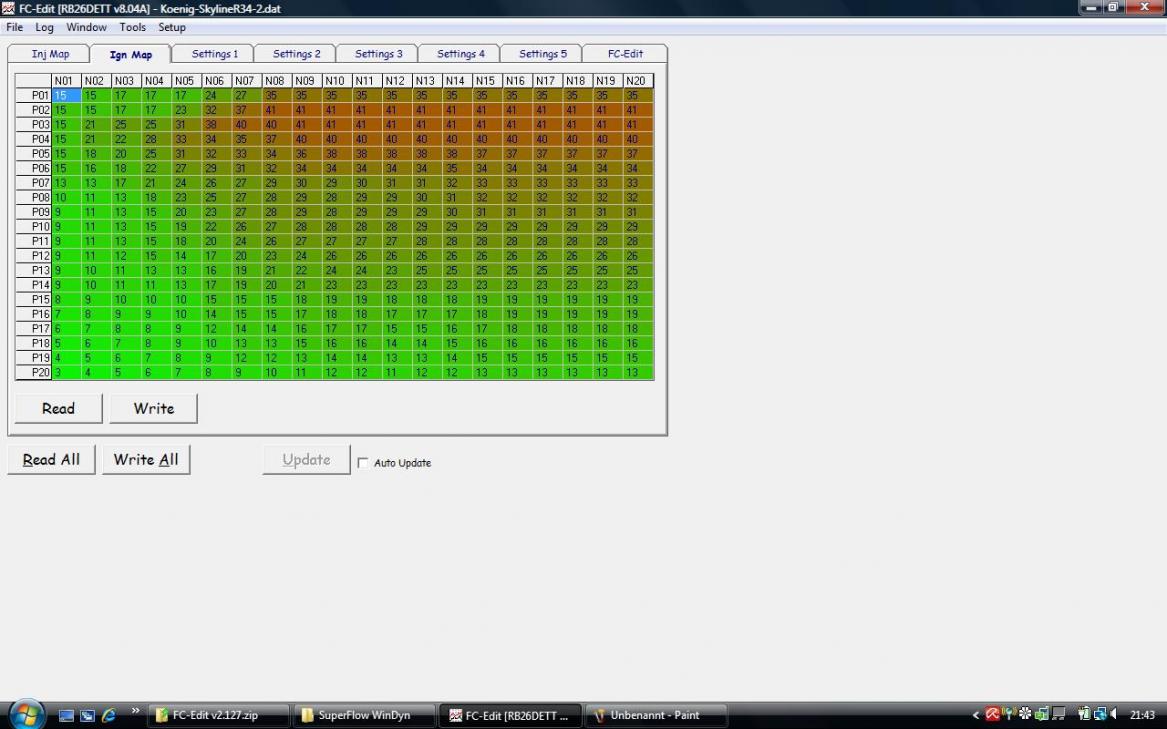This screenshot has height=729, width=1167.
Task: Select the N10 column header
Action: click(335, 81)
